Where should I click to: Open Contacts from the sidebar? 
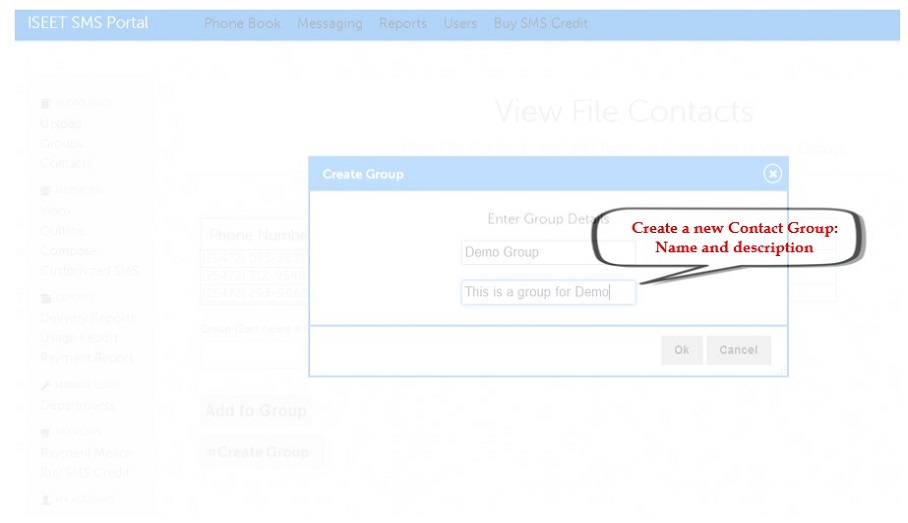(66, 163)
